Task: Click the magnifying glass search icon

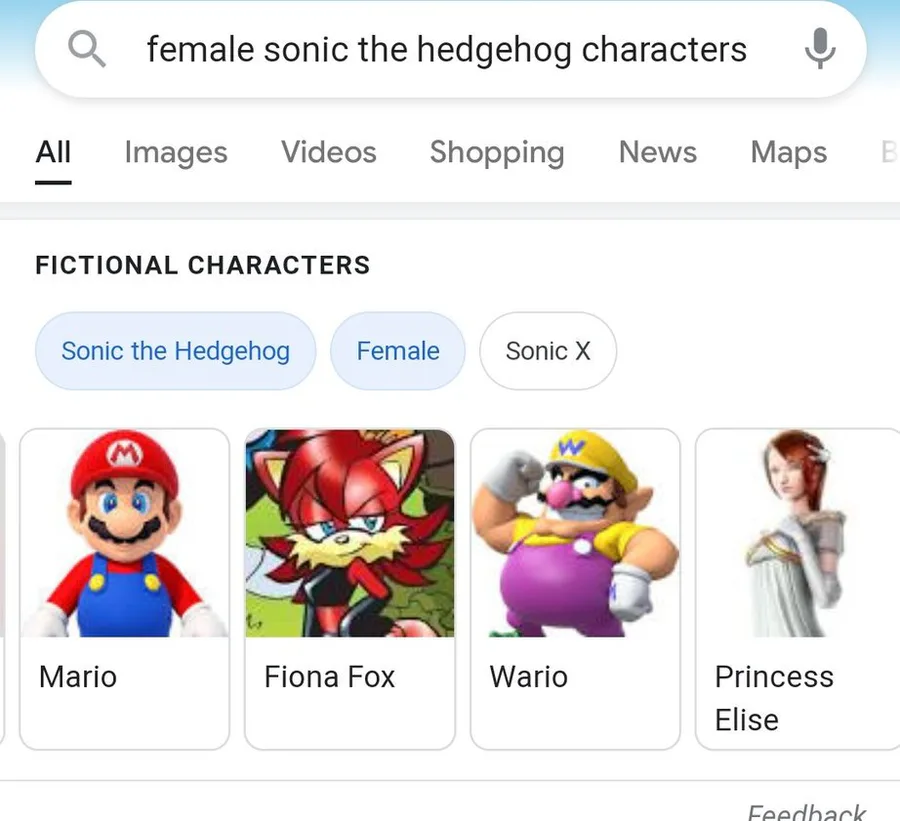Action: pyautogui.click(x=86, y=48)
